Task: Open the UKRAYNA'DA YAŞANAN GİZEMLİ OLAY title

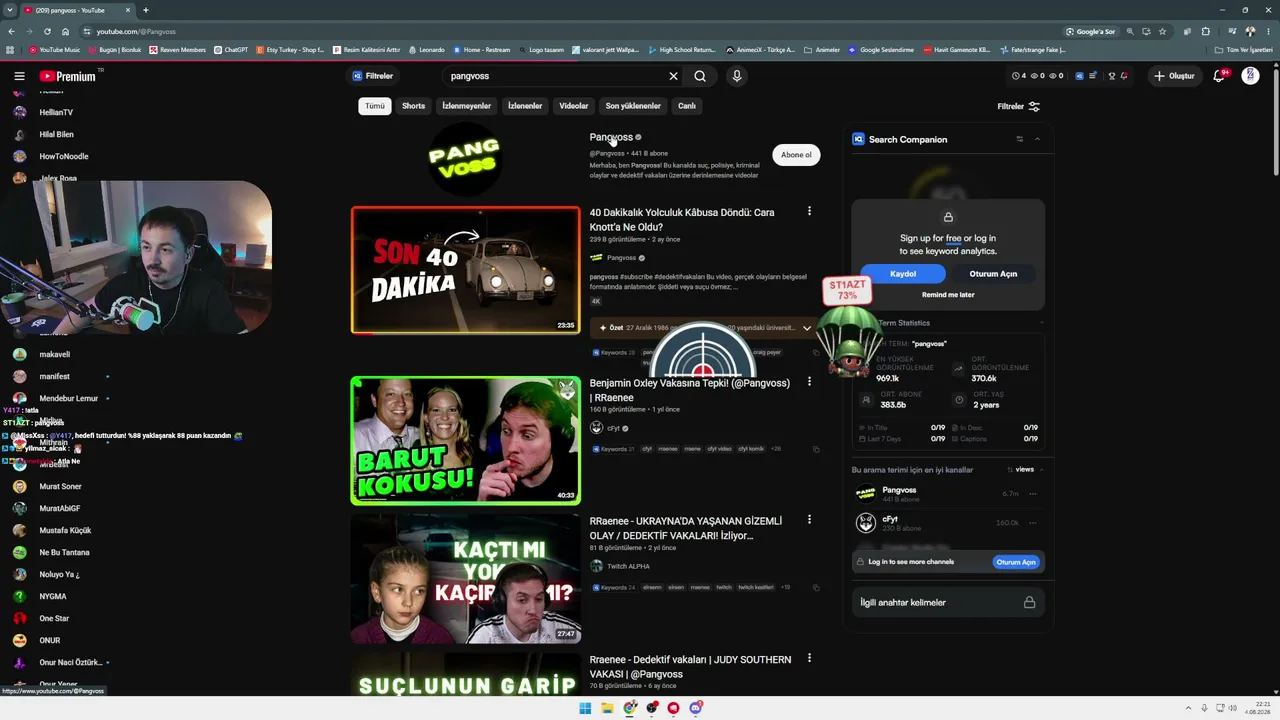Action: click(686, 528)
